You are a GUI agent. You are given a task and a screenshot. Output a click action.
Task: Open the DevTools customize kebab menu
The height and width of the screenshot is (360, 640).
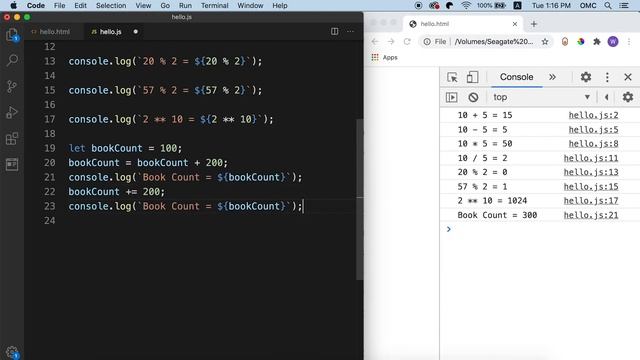pos(607,77)
